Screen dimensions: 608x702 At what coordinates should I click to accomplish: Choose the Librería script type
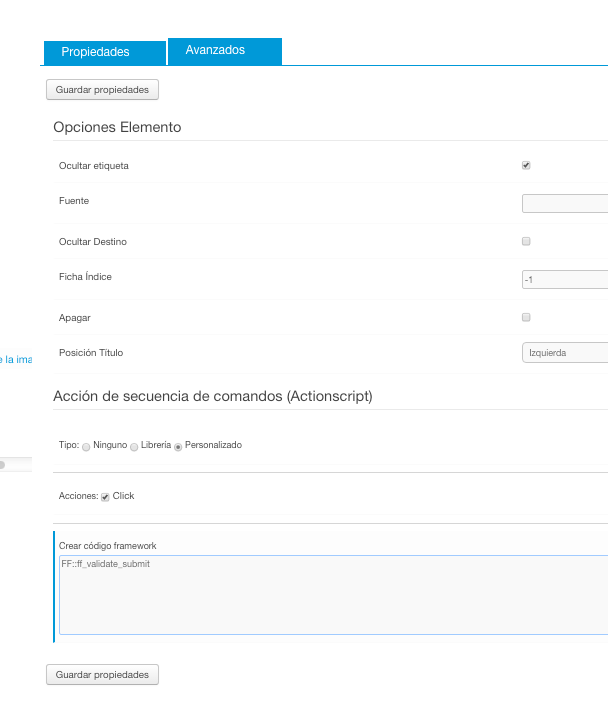[134, 447]
